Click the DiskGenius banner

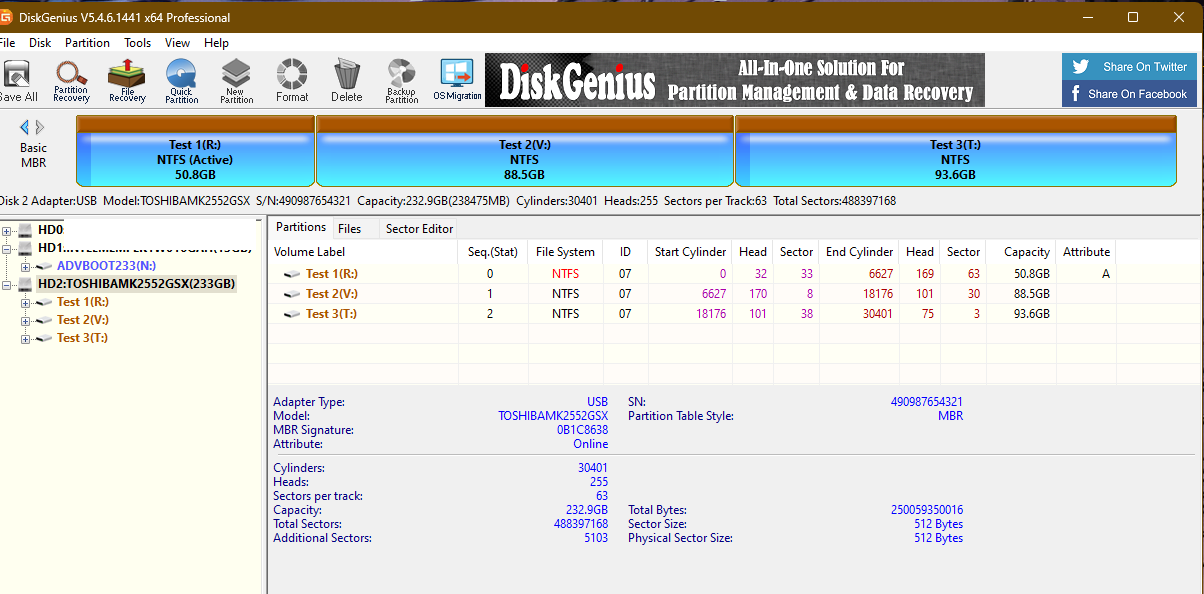coord(735,80)
